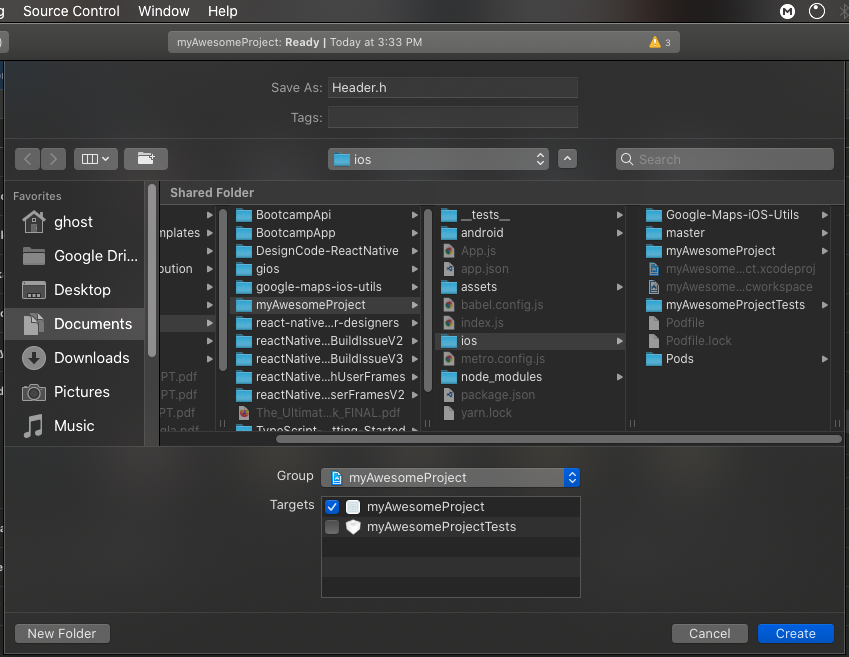Click the yarn.lock file icon
The width and height of the screenshot is (849, 657).
click(449, 413)
